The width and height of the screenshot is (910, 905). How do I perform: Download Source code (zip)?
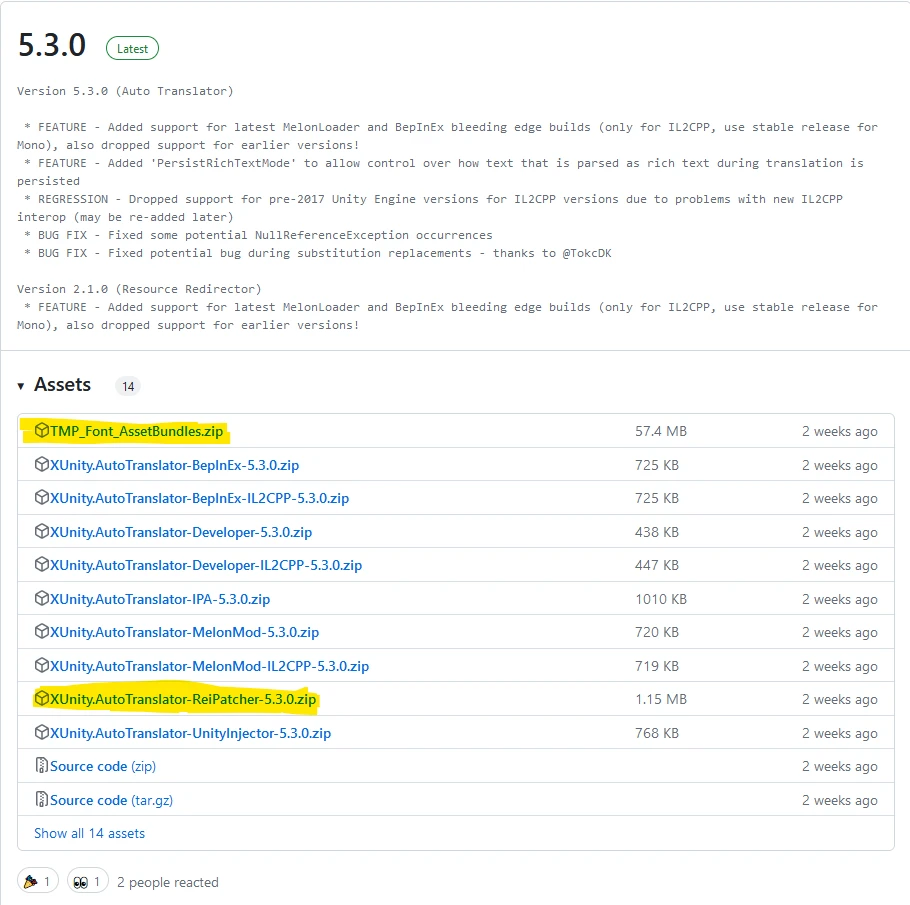tap(103, 766)
